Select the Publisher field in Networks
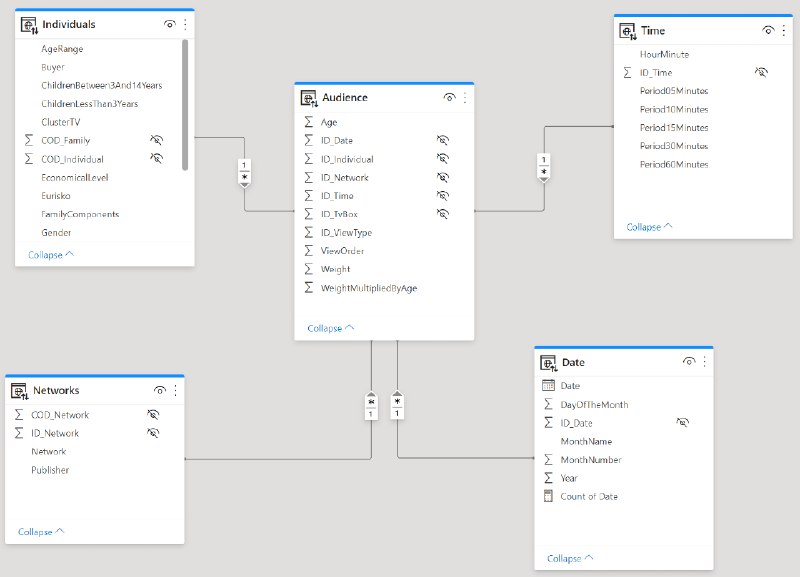Screen dimensions: 800x577 point(50,470)
